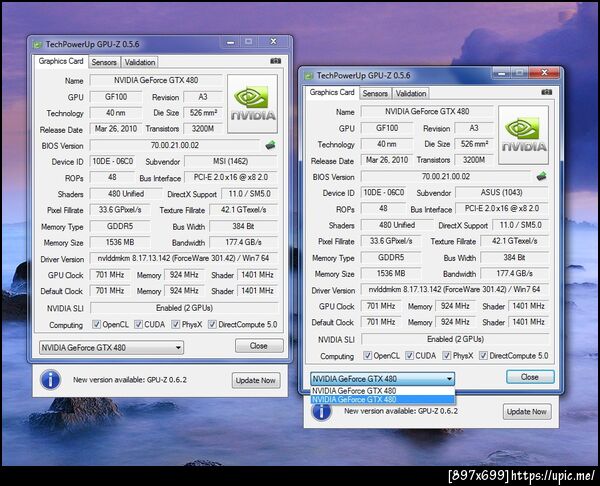600x486 pixels.
Task: Click the BIOS save chip icon in MSI window
Action: tap(271, 145)
